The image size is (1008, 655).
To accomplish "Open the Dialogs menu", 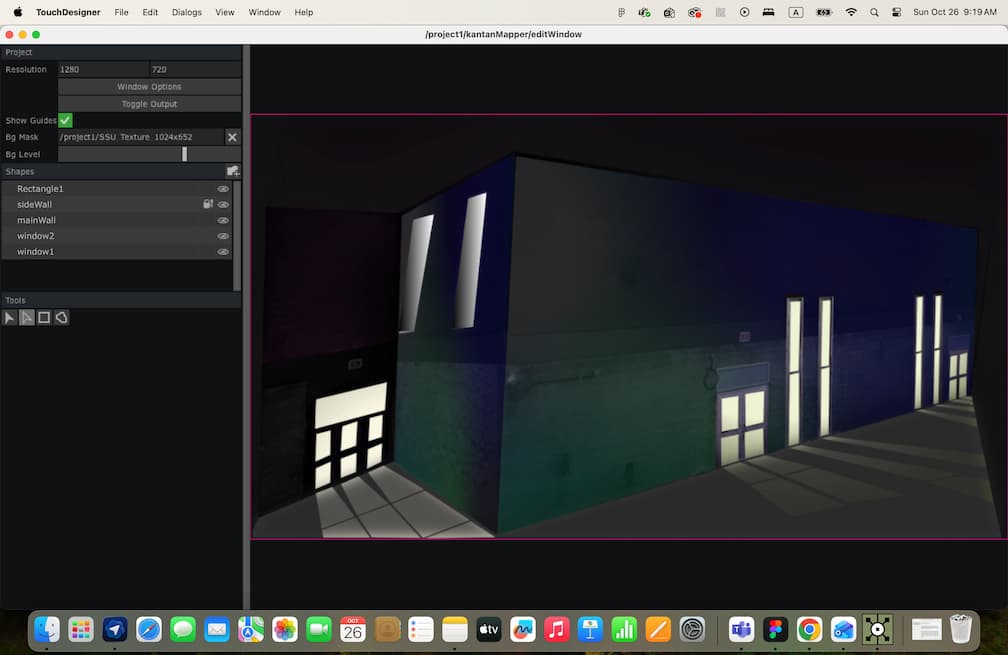I will click(x=186, y=12).
